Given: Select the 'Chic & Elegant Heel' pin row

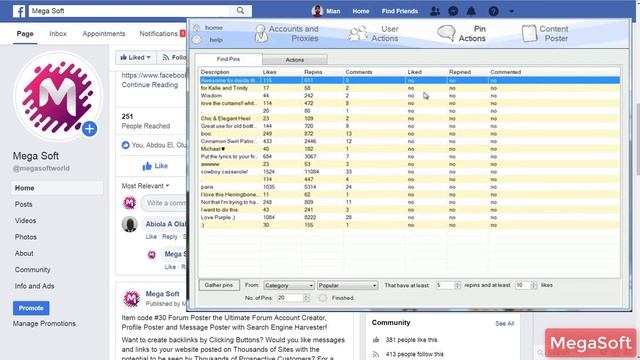Looking at the screenshot, I should click(x=410, y=118).
